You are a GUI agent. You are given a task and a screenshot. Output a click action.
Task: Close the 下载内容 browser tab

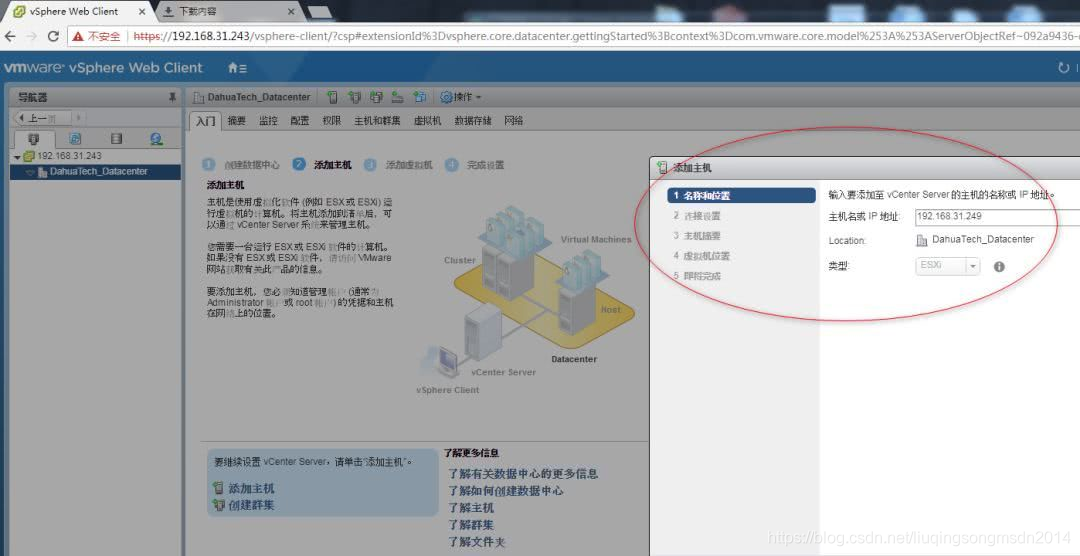pyautogui.click(x=291, y=12)
